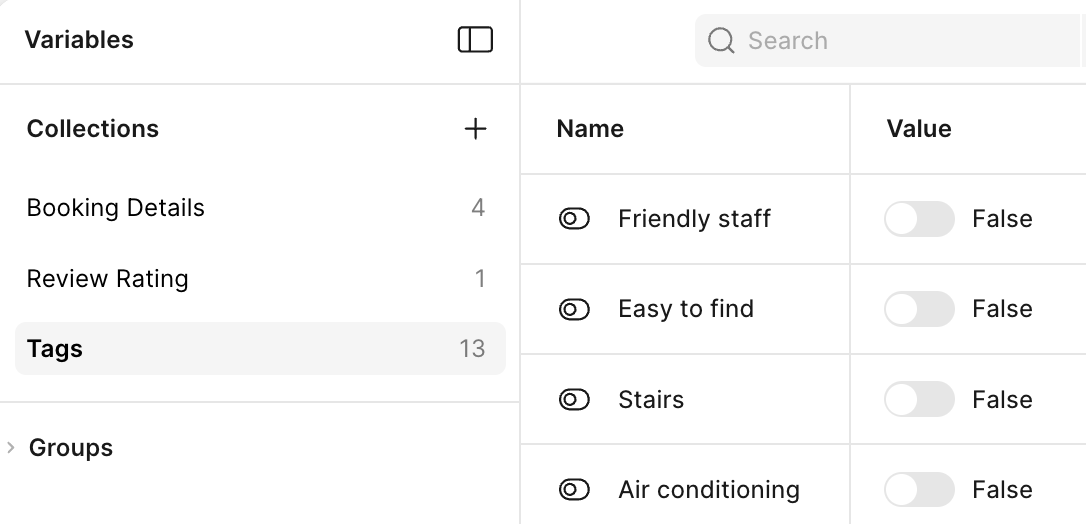Switch on Air conditioning value toggle
Viewport: 1086px width, 524px height.
coord(919,489)
